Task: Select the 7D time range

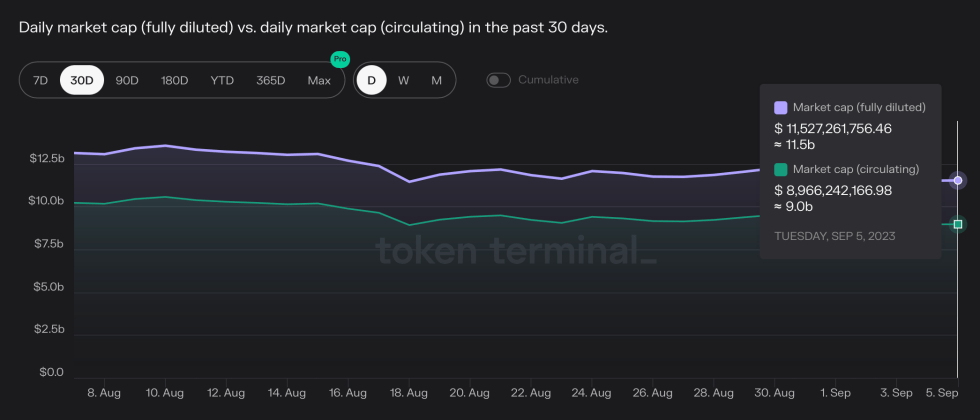Action: click(40, 80)
